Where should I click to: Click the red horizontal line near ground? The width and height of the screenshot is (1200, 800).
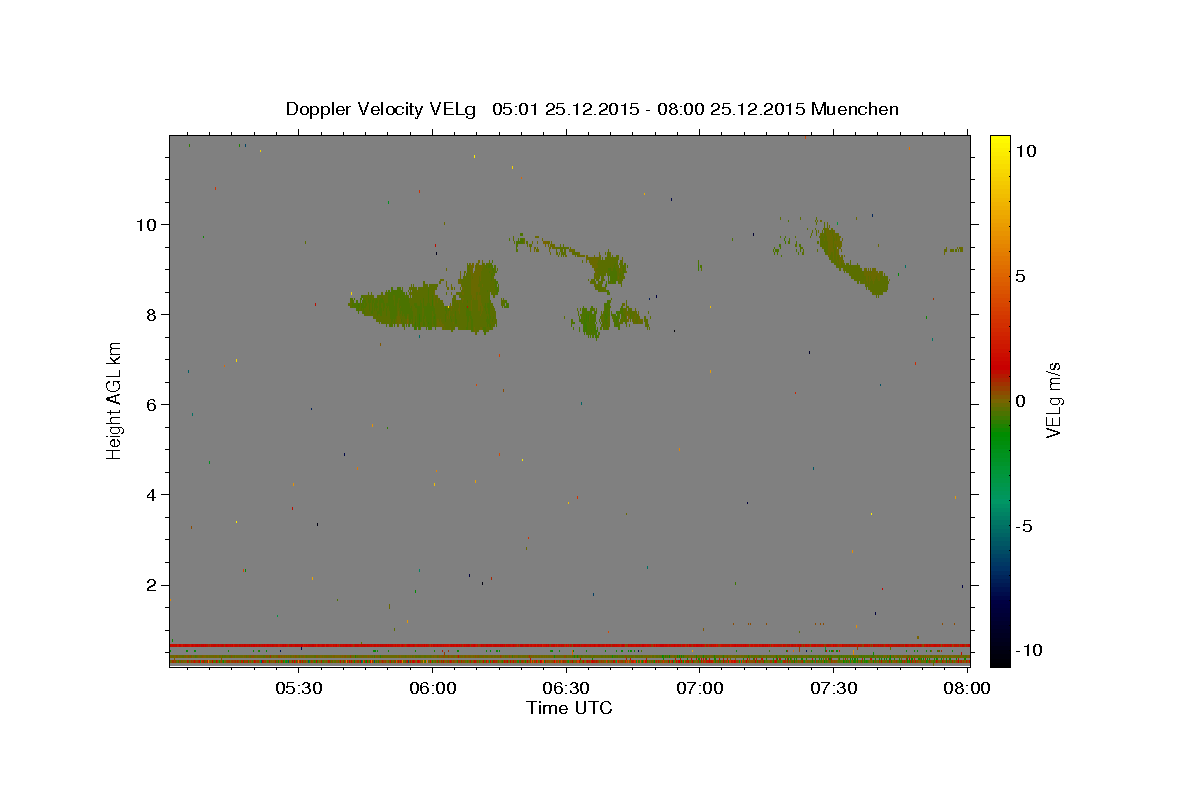pos(569,645)
